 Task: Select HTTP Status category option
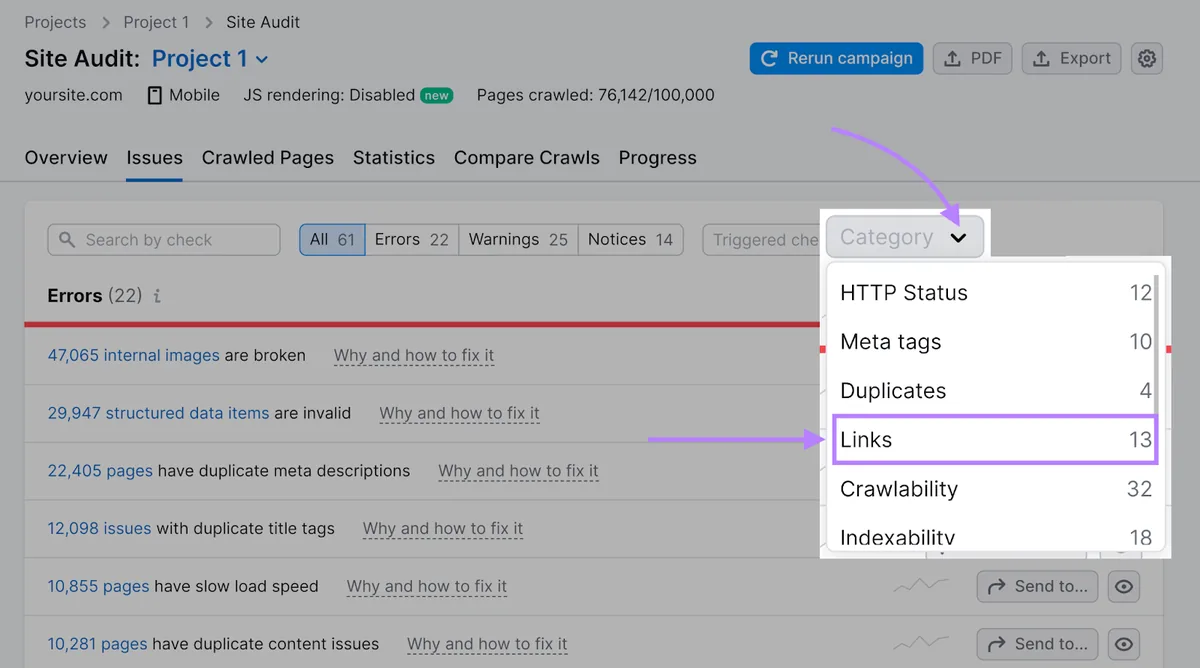pyautogui.click(x=995, y=293)
